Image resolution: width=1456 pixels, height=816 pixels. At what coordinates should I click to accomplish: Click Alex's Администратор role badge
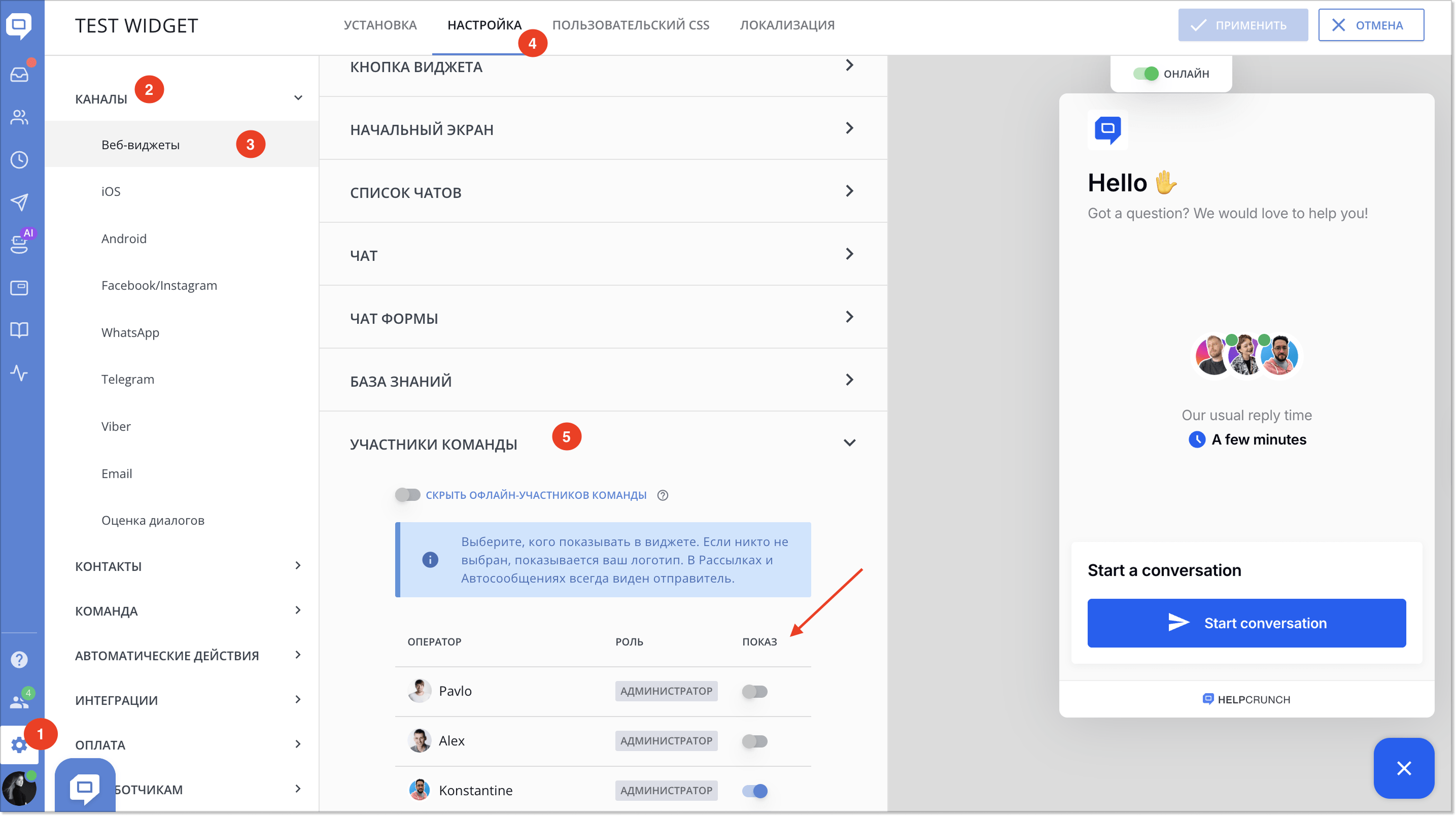point(667,741)
